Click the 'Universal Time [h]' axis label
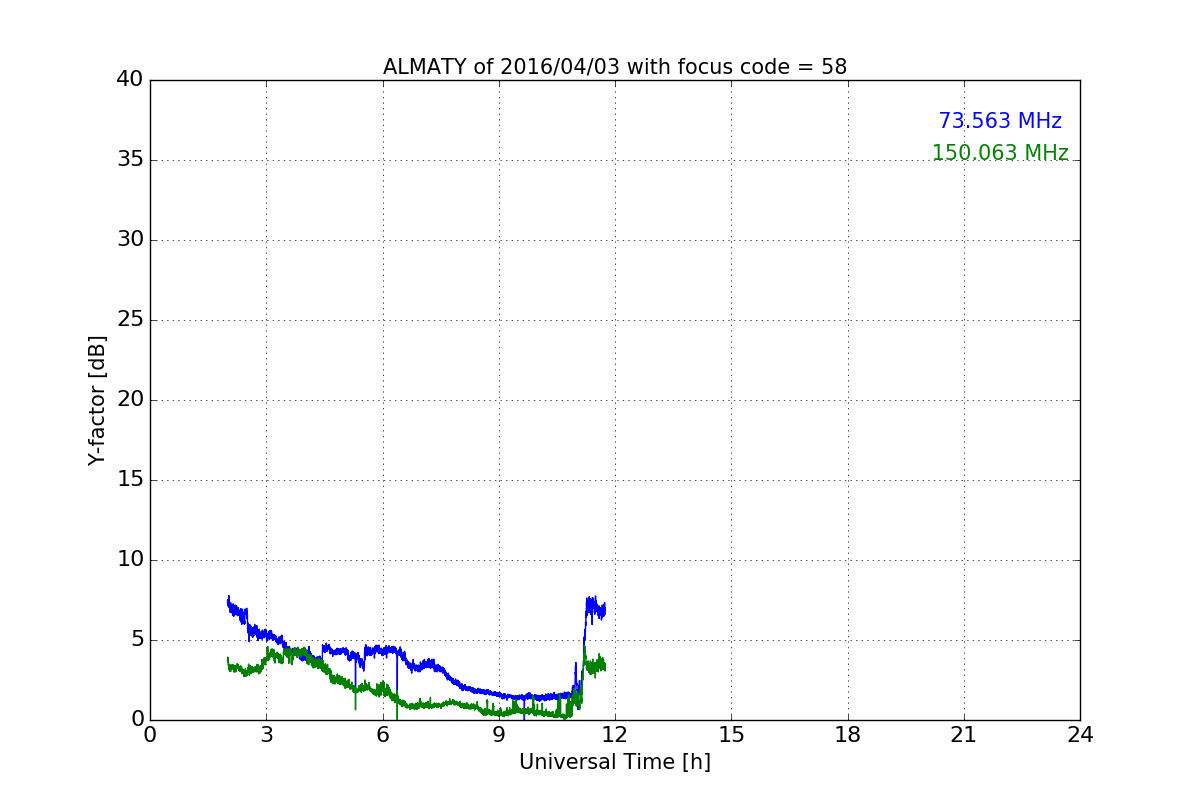 (615, 762)
